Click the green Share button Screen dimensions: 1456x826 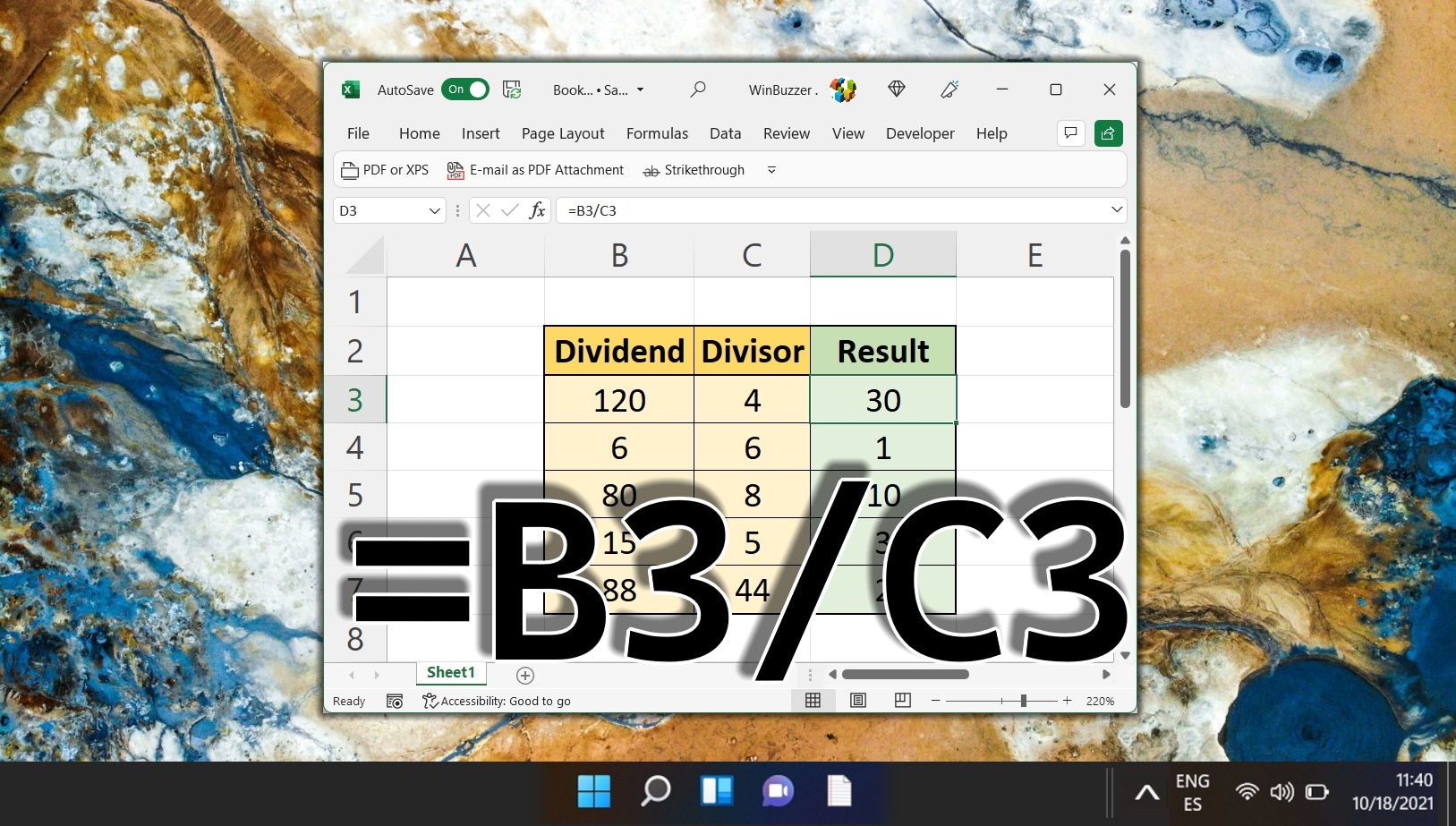pos(1109,133)
